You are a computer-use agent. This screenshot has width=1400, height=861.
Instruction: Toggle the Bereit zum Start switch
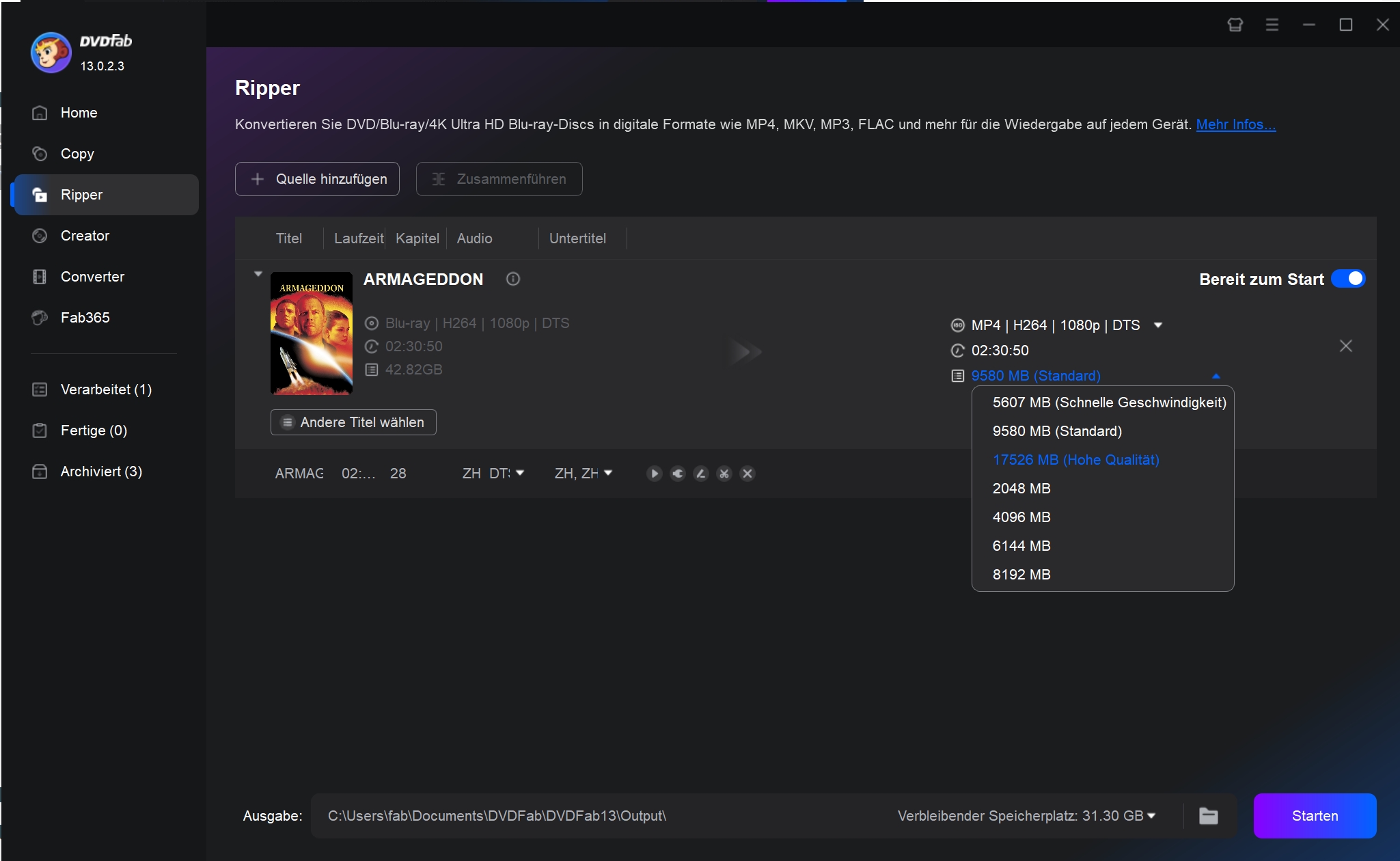pos(1348,279)
